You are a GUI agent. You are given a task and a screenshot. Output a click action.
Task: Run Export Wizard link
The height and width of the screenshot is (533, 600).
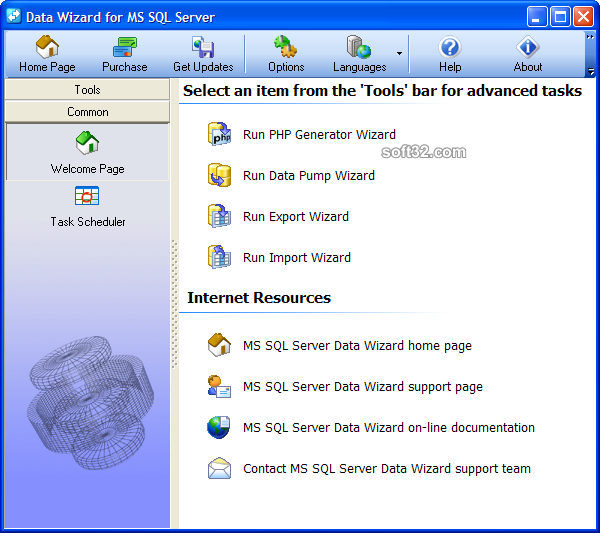click(296, 217)
